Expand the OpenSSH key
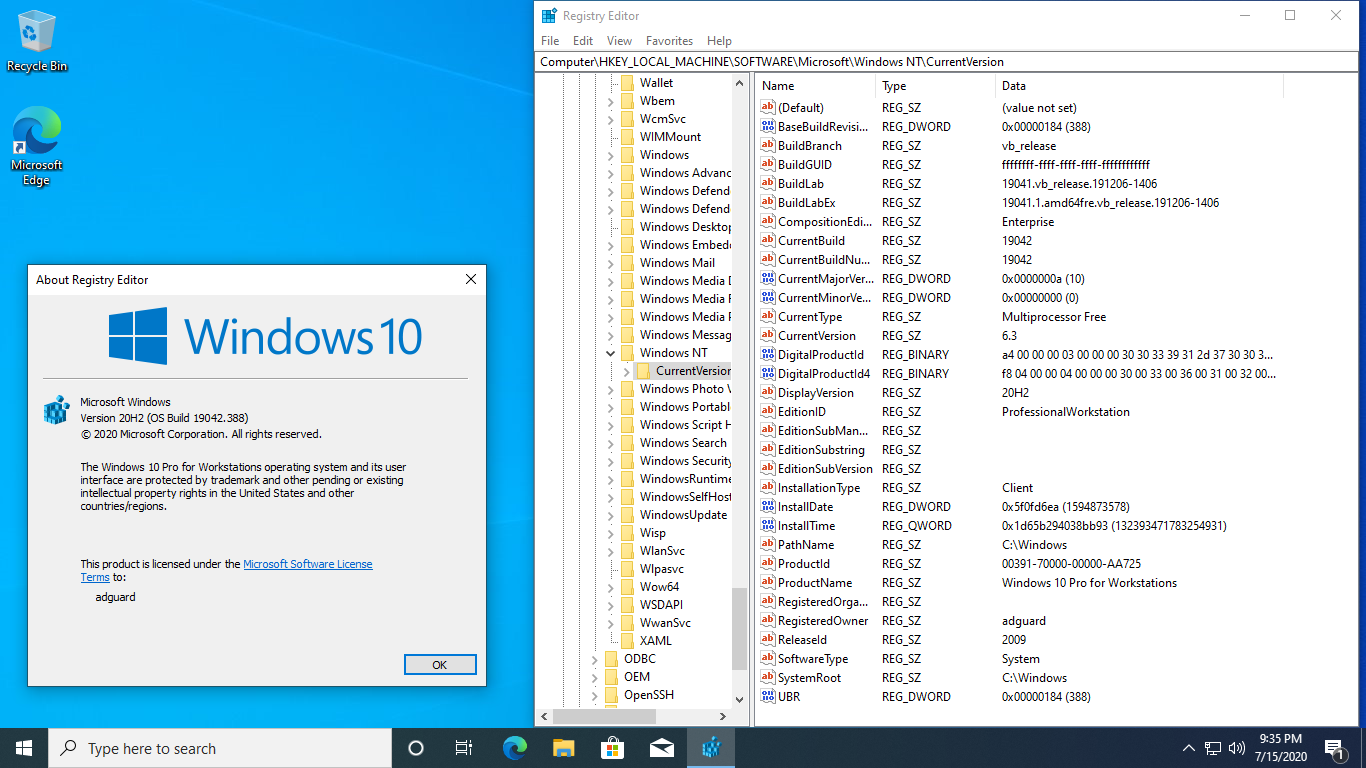 click(x=595, y=695)
